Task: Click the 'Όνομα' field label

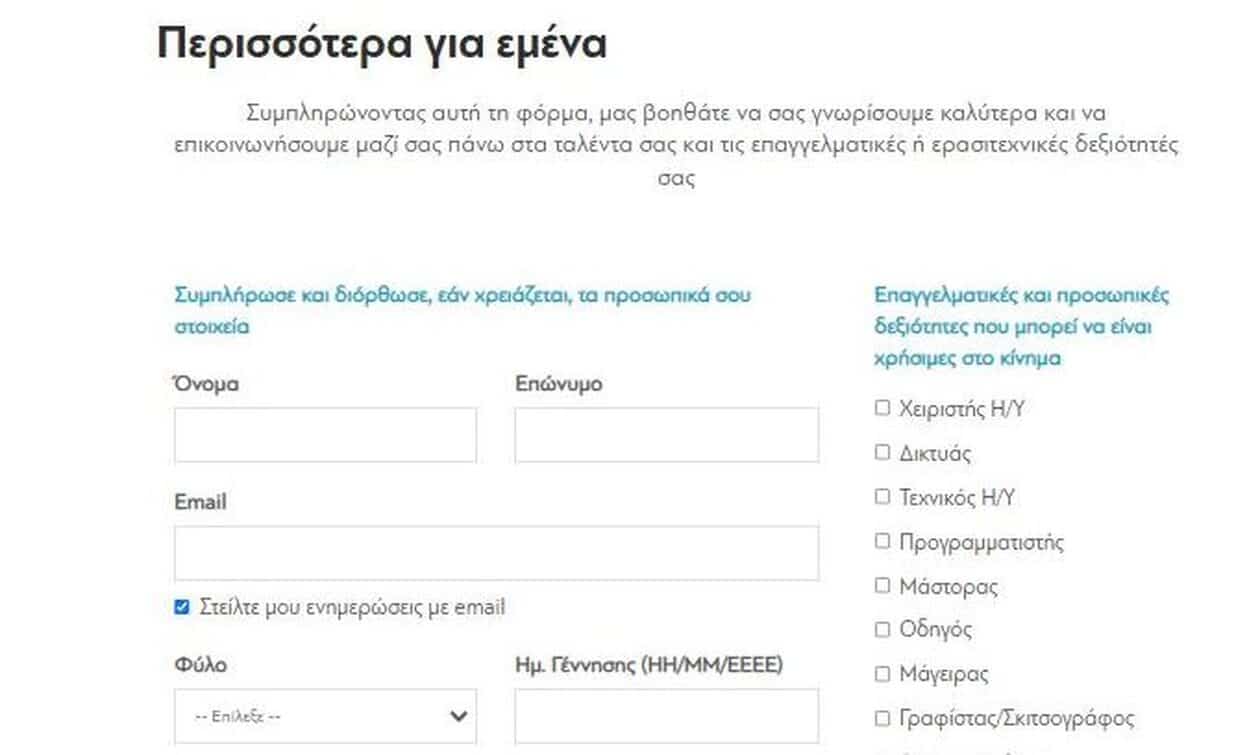Action: point(207,384)
